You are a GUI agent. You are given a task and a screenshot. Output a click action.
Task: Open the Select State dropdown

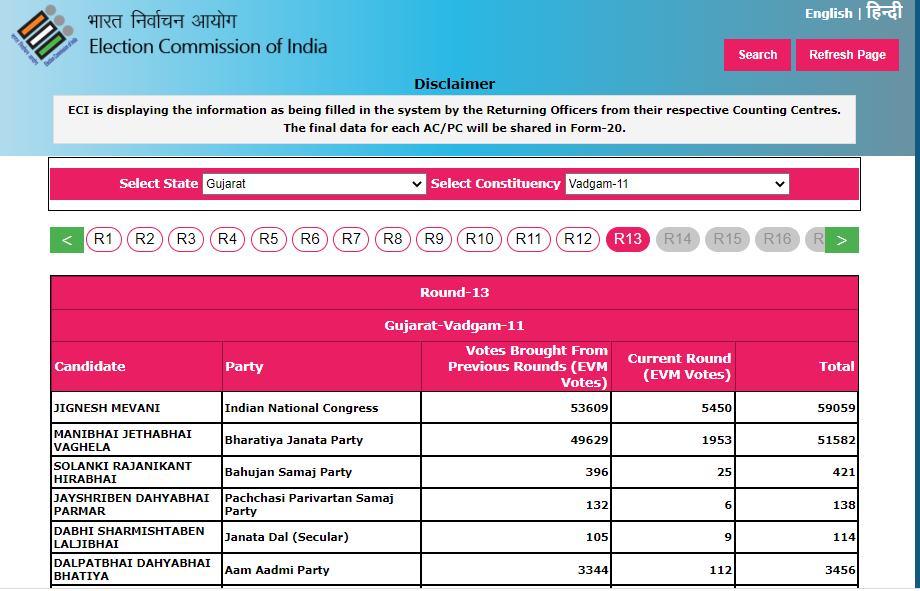314,184
